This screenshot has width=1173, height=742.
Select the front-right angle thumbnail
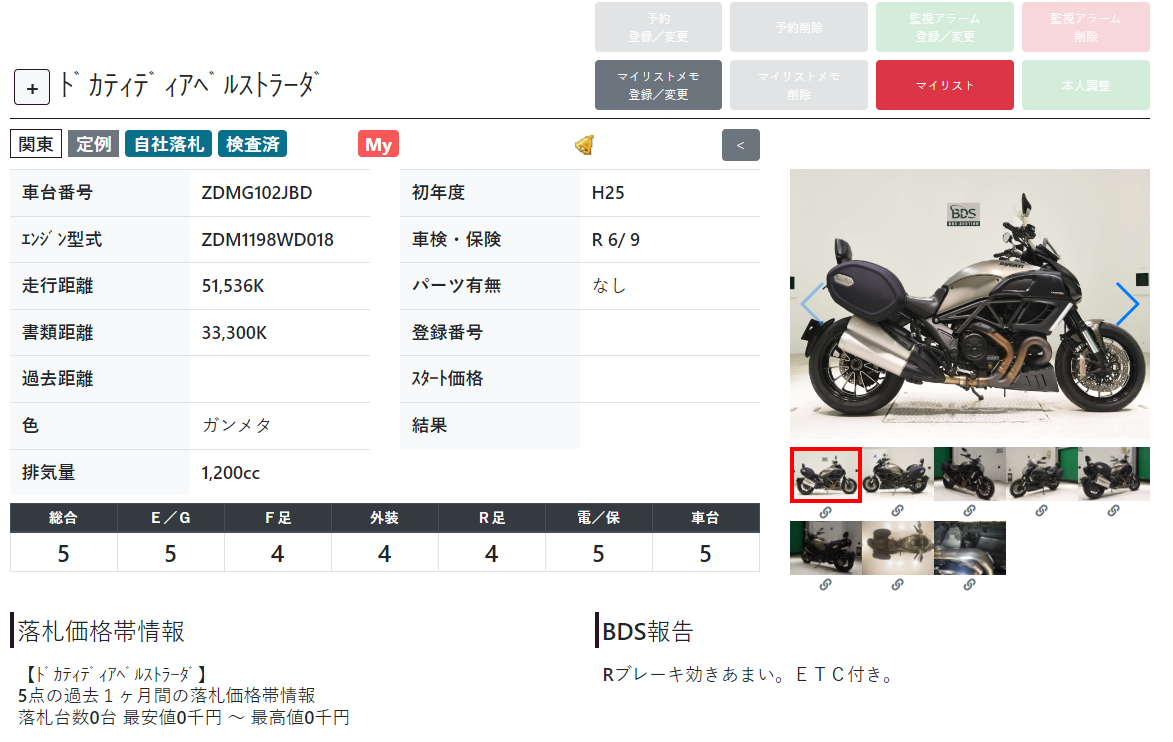pyautogui.click(x=970, y=473)
